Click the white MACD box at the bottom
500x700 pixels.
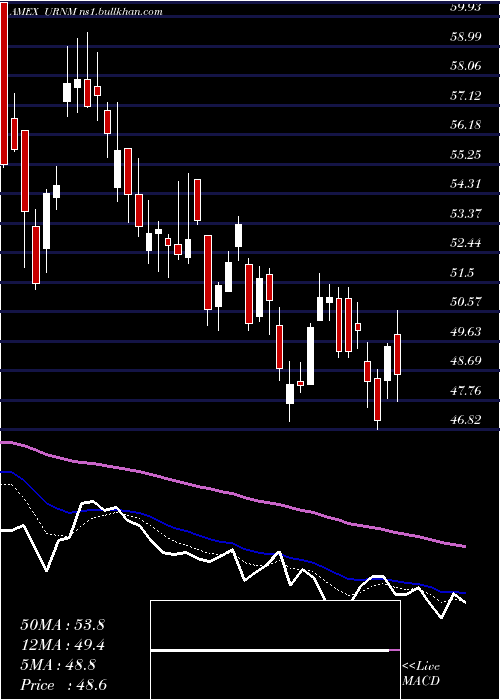(275, 650)
